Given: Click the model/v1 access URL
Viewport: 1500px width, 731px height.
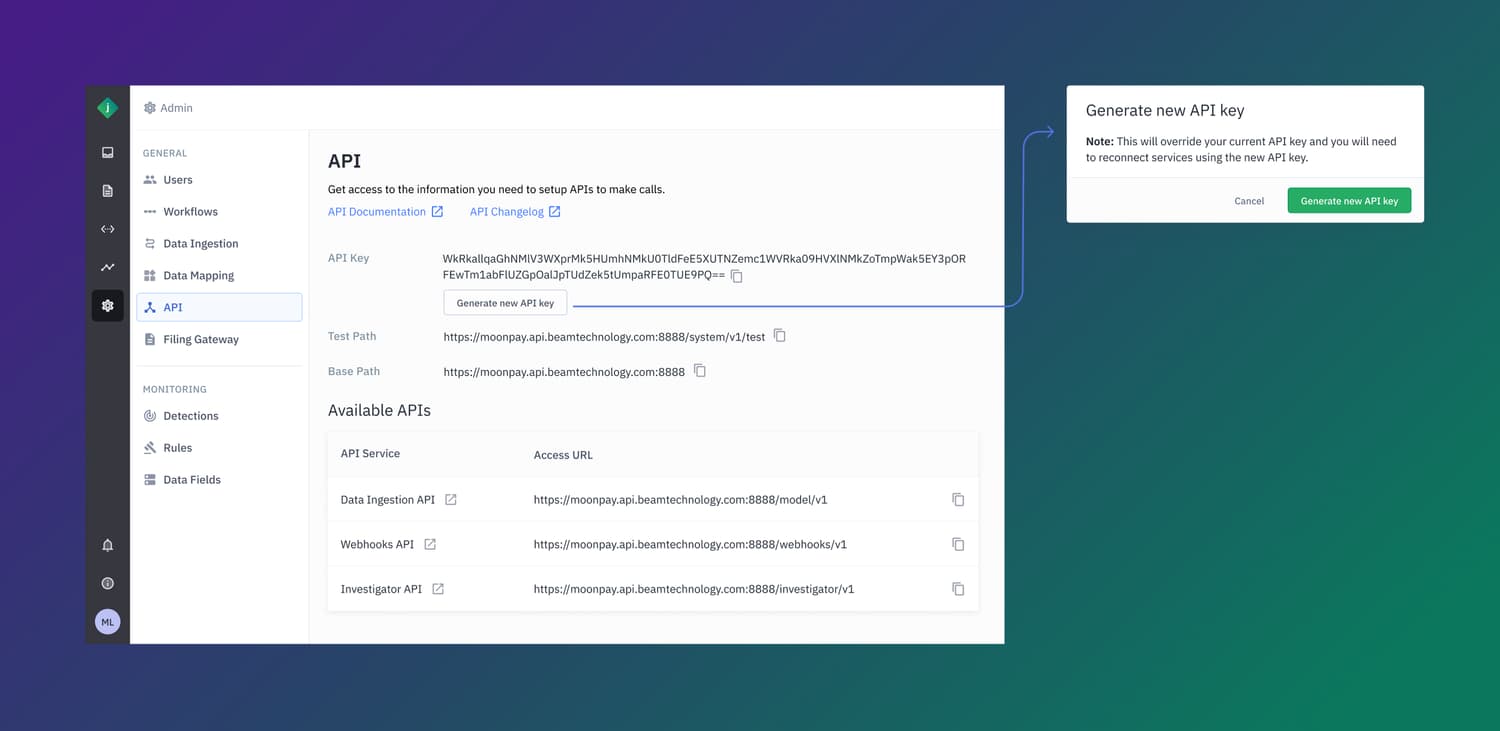Looking at the screenshot, I should tap(680, 499).
